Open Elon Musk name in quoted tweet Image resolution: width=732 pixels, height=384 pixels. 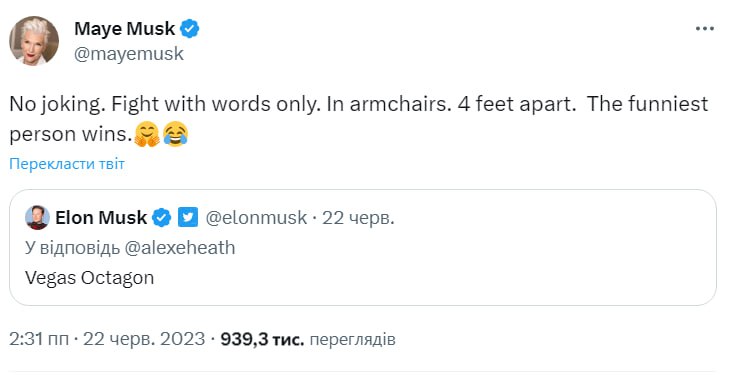101,217
